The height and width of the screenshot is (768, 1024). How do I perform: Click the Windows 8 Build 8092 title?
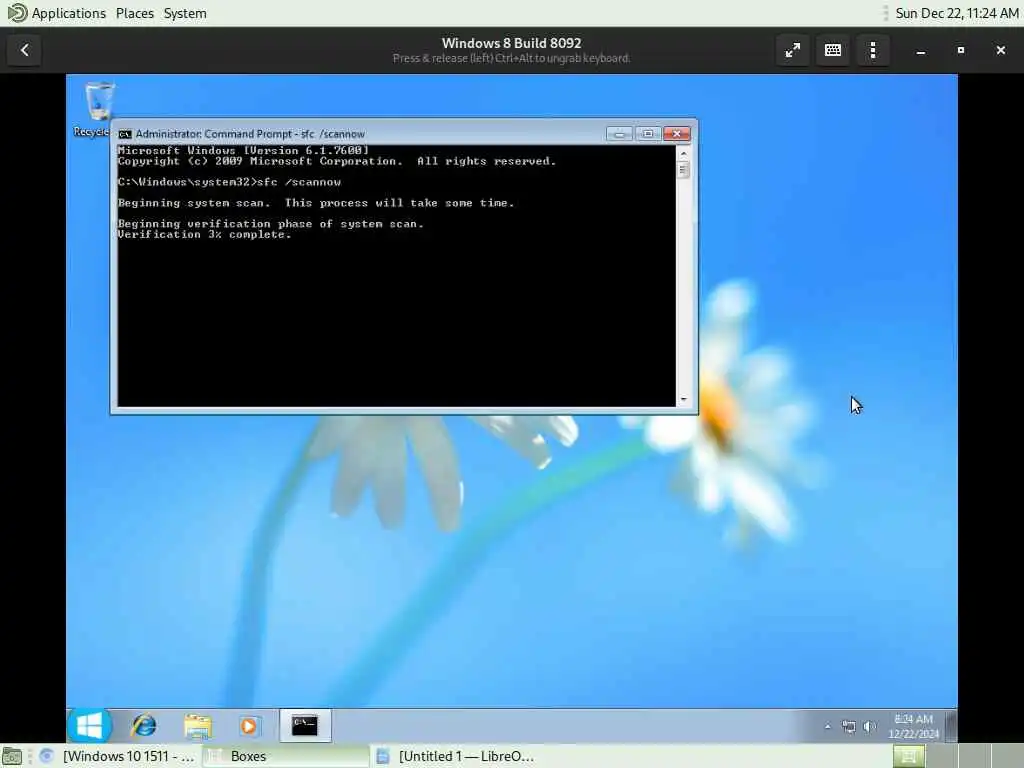coord(511,43)
